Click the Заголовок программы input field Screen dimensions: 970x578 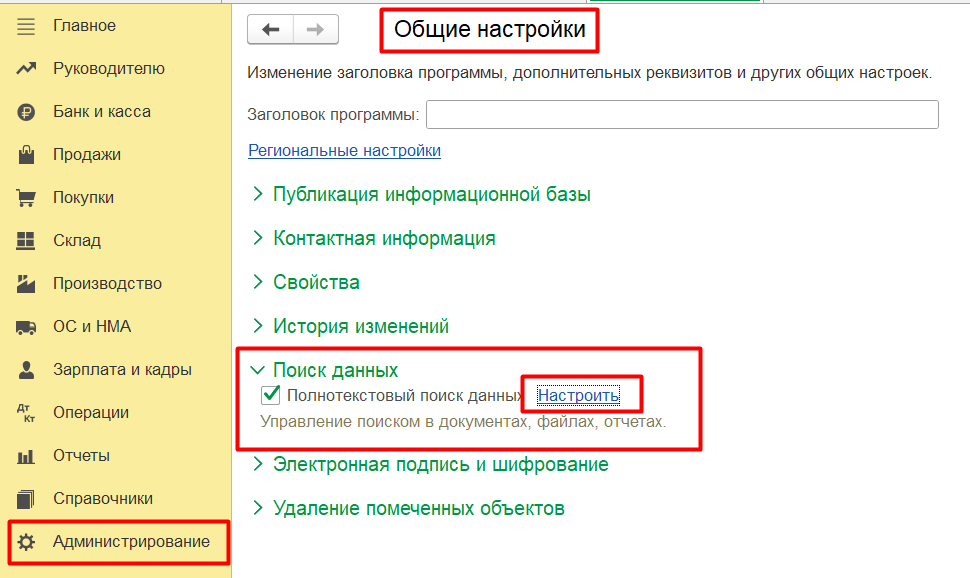(681, 115)
